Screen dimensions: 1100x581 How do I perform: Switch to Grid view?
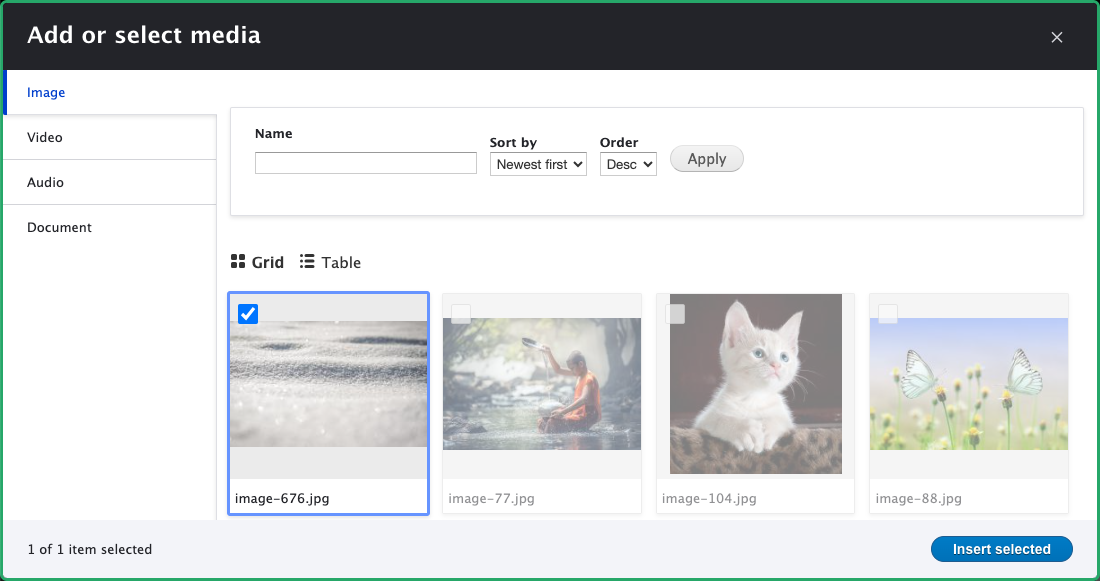[x=257, y=262]
